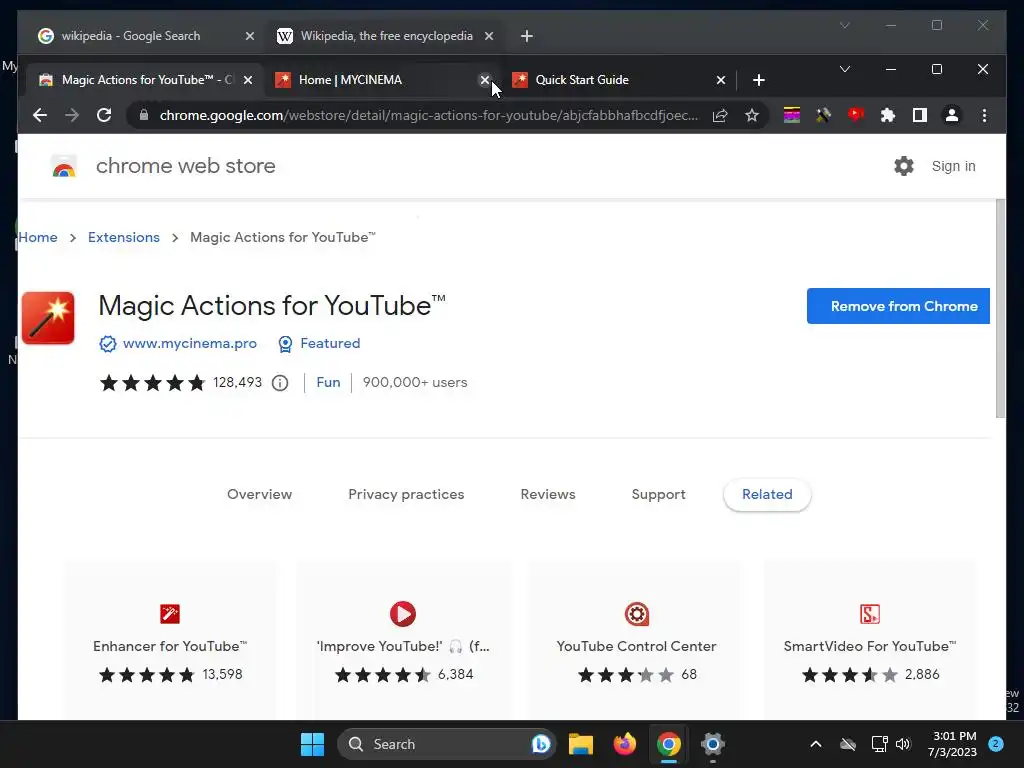
Task: Open the hammer extension icon in toolbar
Action: (x=824, y=116)
